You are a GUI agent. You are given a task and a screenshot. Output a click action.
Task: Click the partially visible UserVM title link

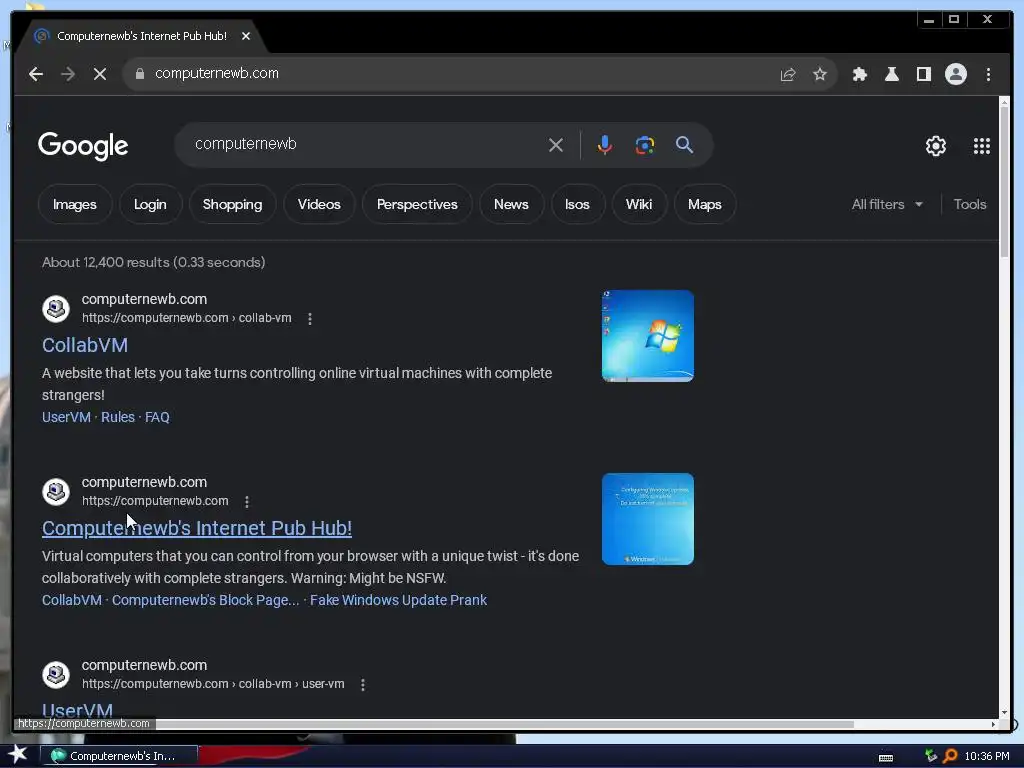pyautogui.click(x=77, y=710)
